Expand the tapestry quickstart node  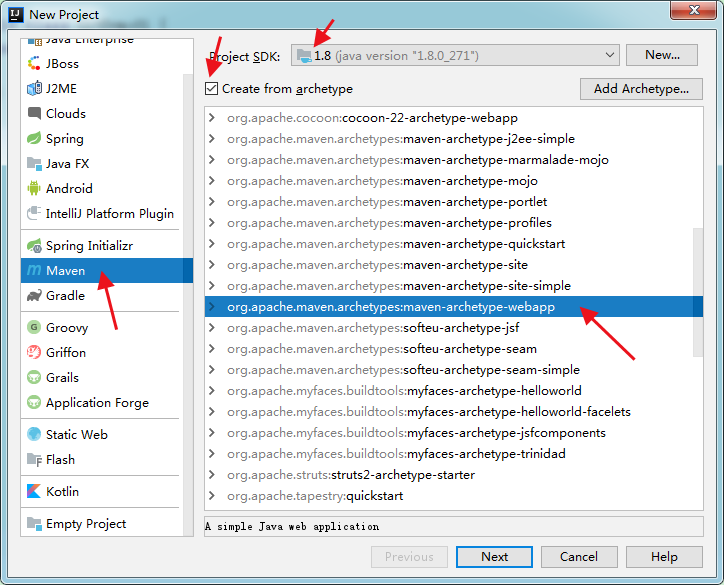tap(212, 496)
